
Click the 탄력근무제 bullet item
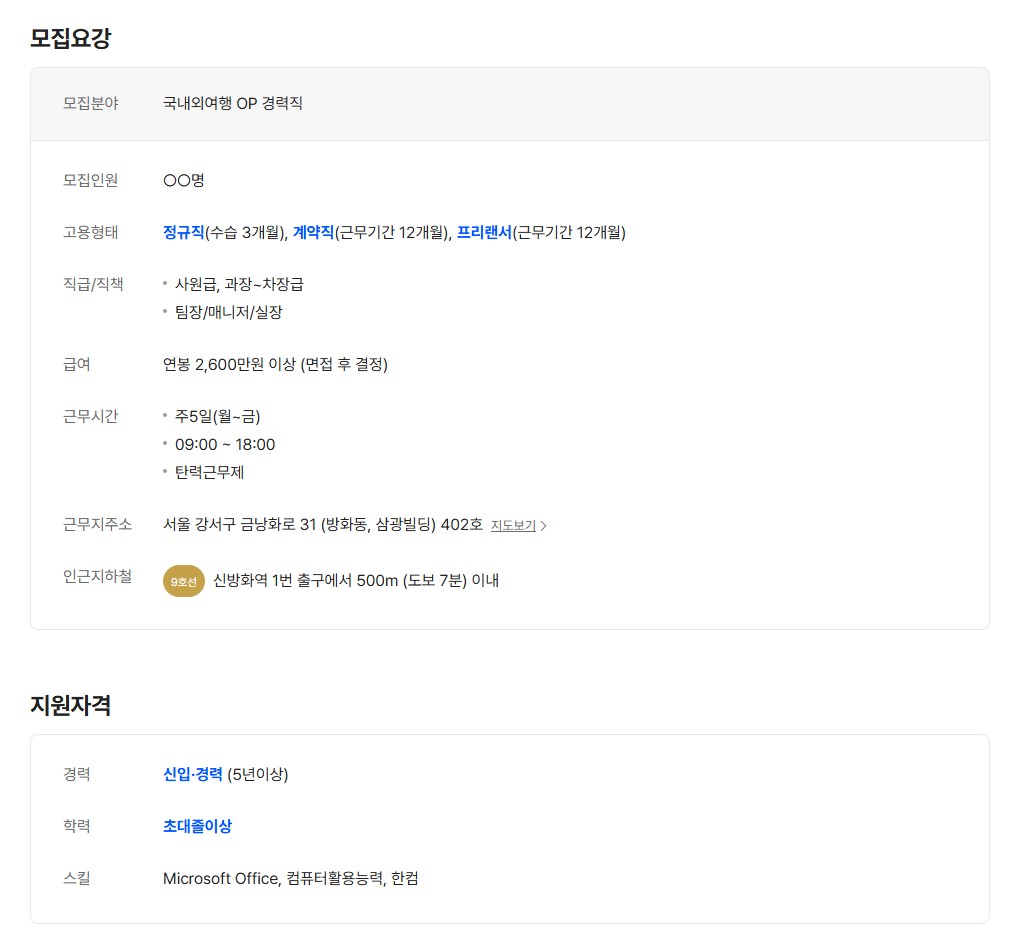point(209,472)
